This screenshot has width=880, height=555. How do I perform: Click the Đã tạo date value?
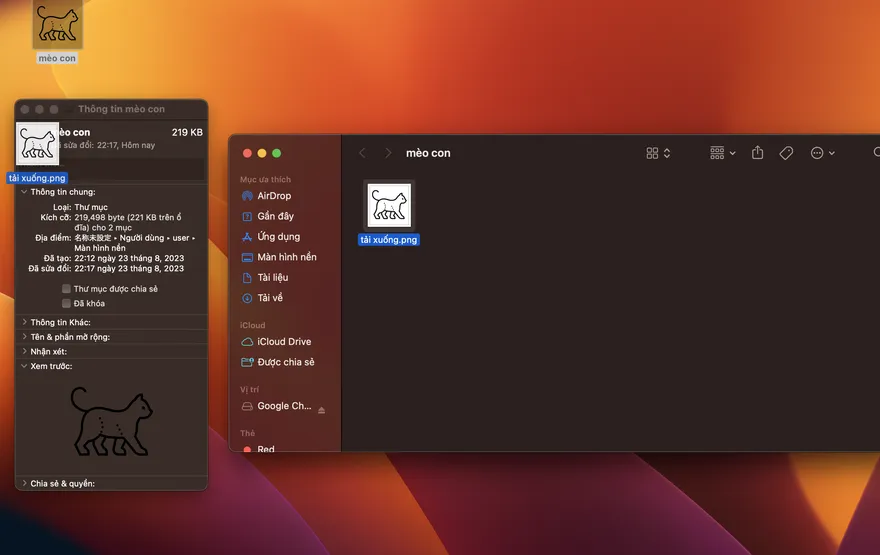(129, 258)
